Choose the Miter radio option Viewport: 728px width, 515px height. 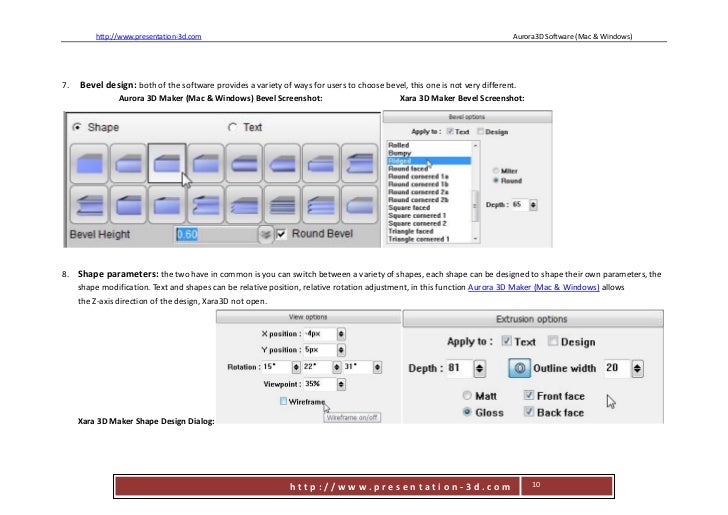496,171
